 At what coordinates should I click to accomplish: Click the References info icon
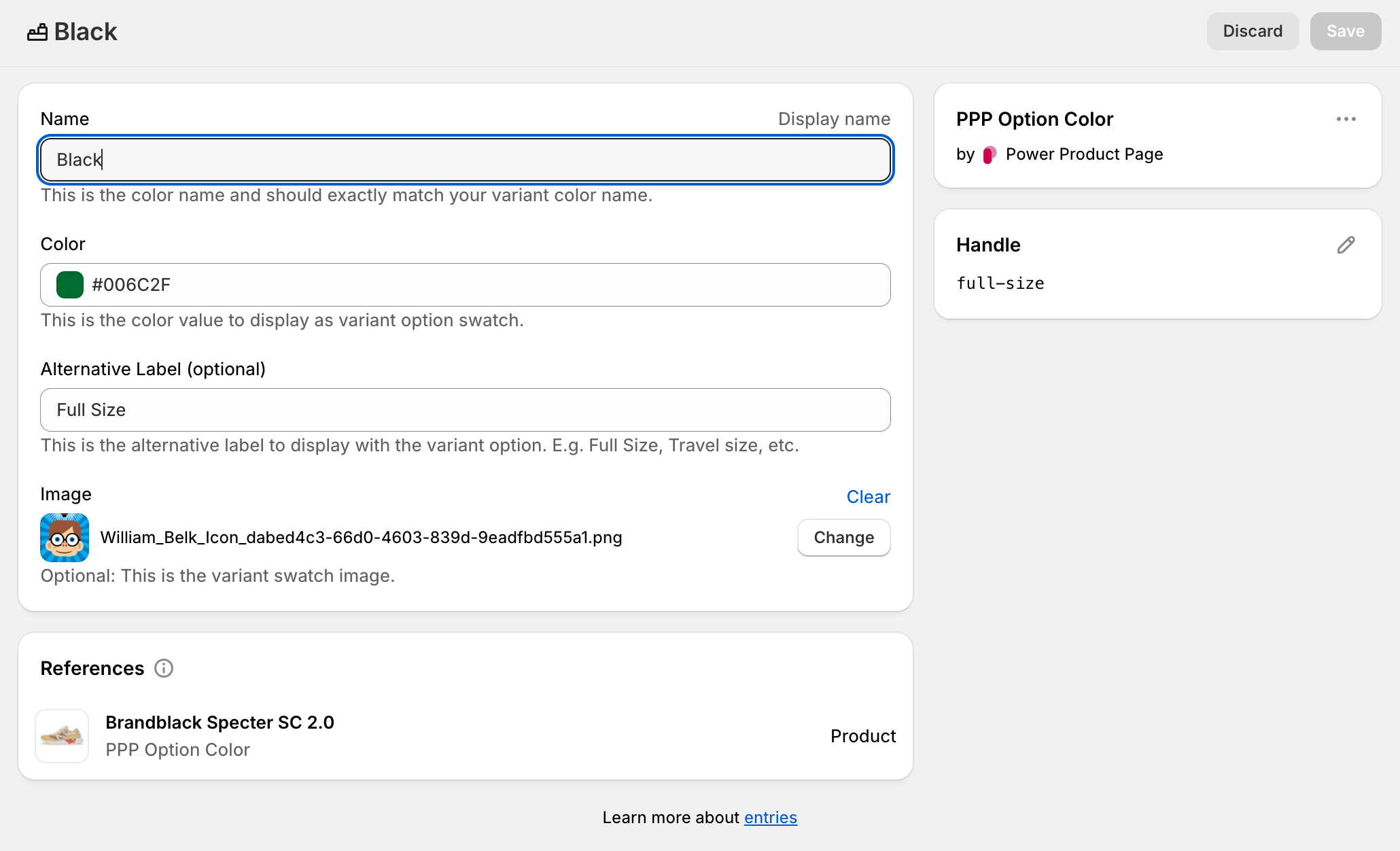coord(164,668)
